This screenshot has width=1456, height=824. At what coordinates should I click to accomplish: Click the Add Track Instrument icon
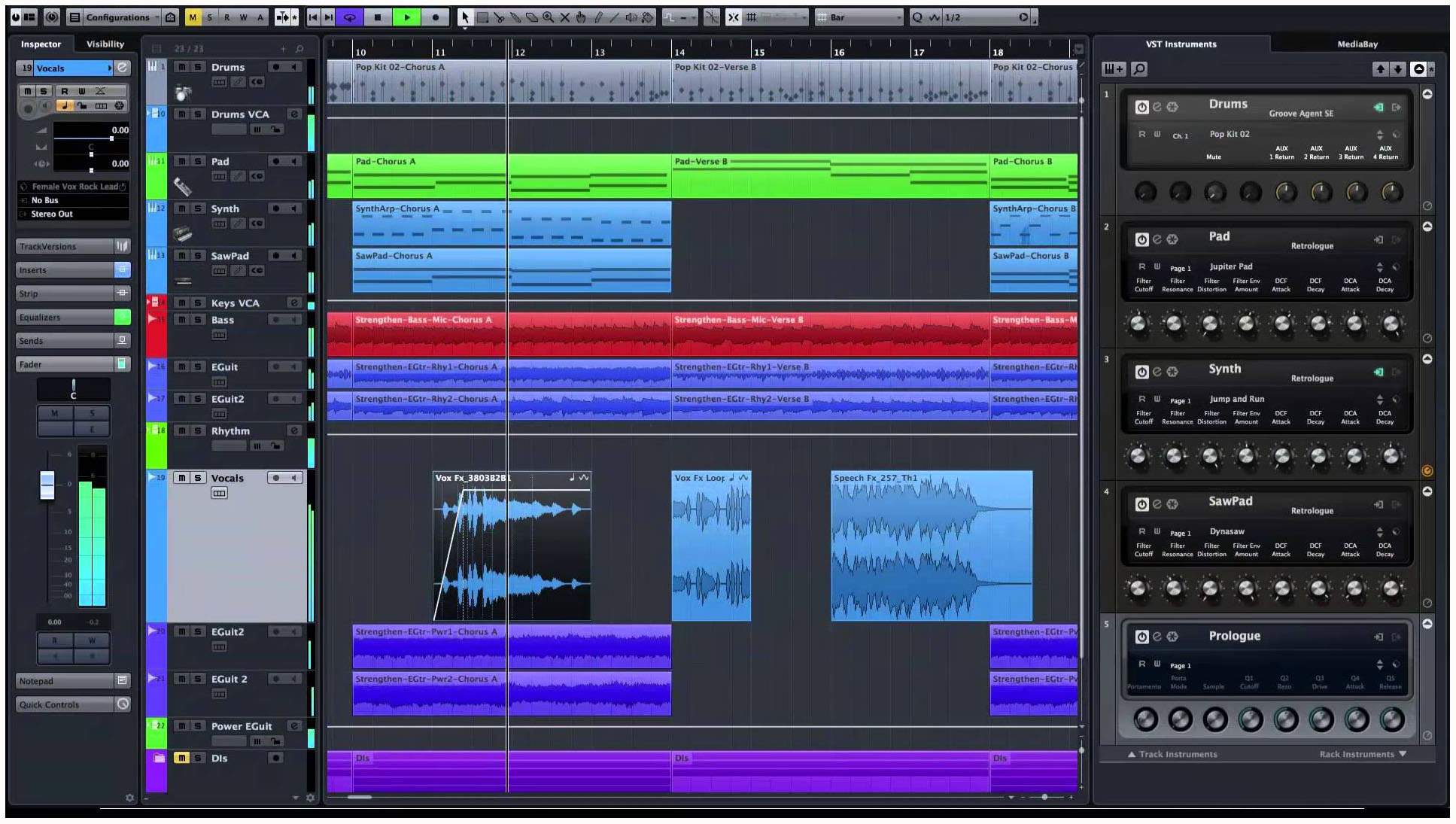[1113, 69]
